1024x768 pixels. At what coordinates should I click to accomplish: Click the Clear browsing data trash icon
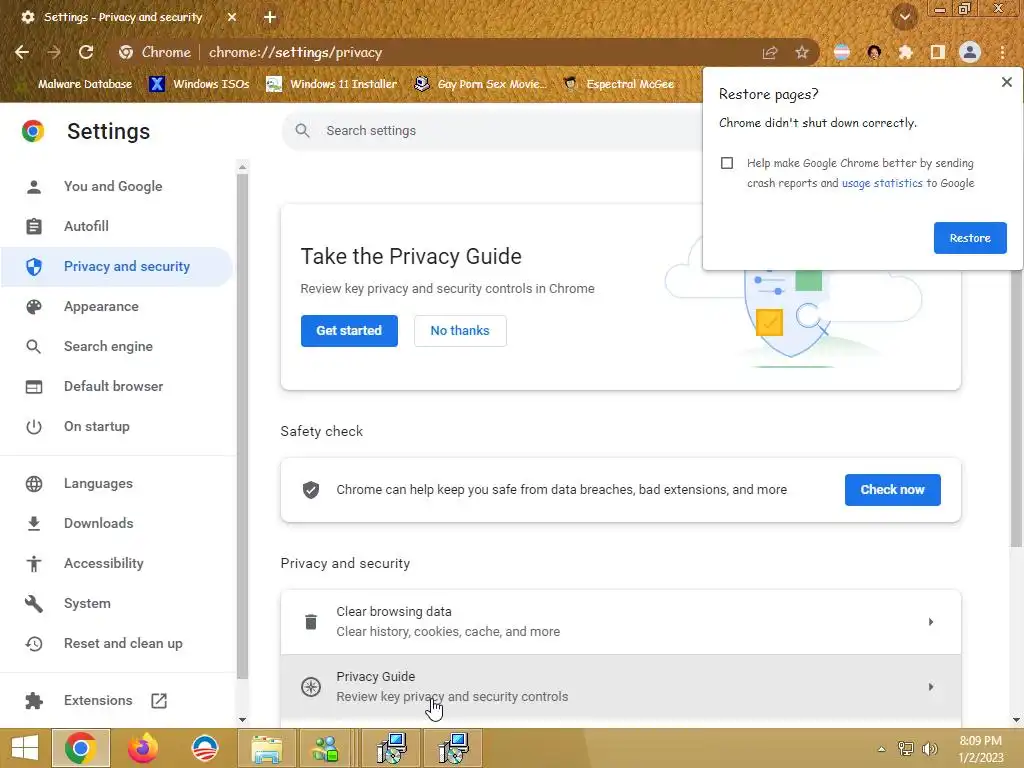point(311,622)
